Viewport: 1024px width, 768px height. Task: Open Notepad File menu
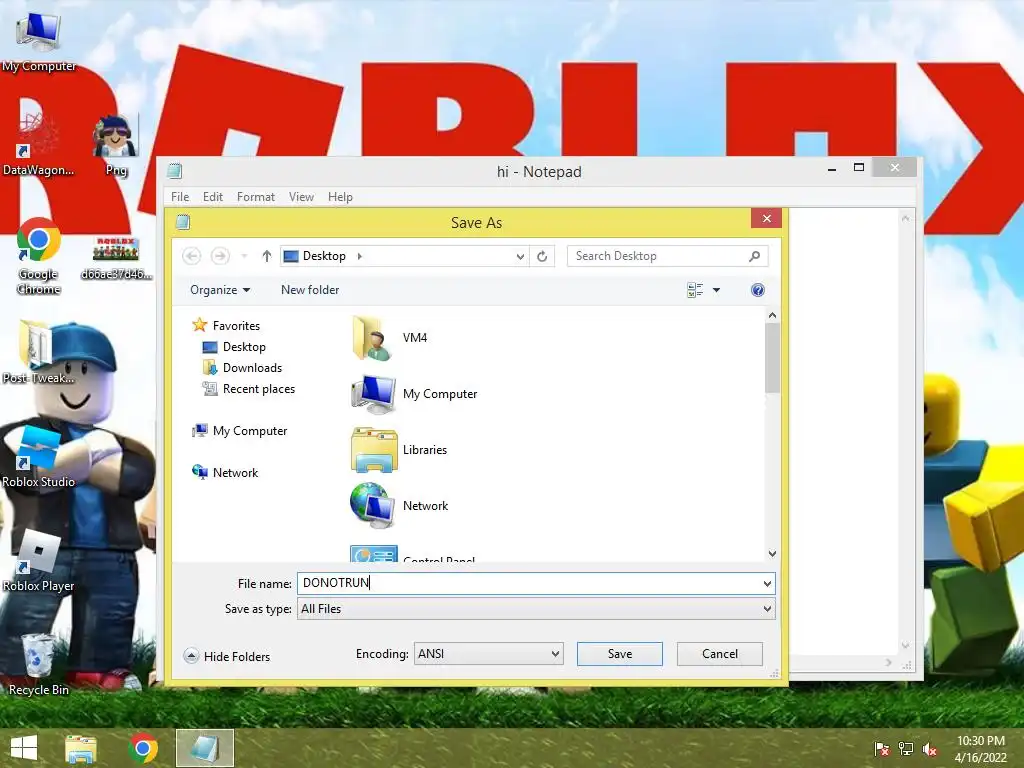click(x=180, y=197)
